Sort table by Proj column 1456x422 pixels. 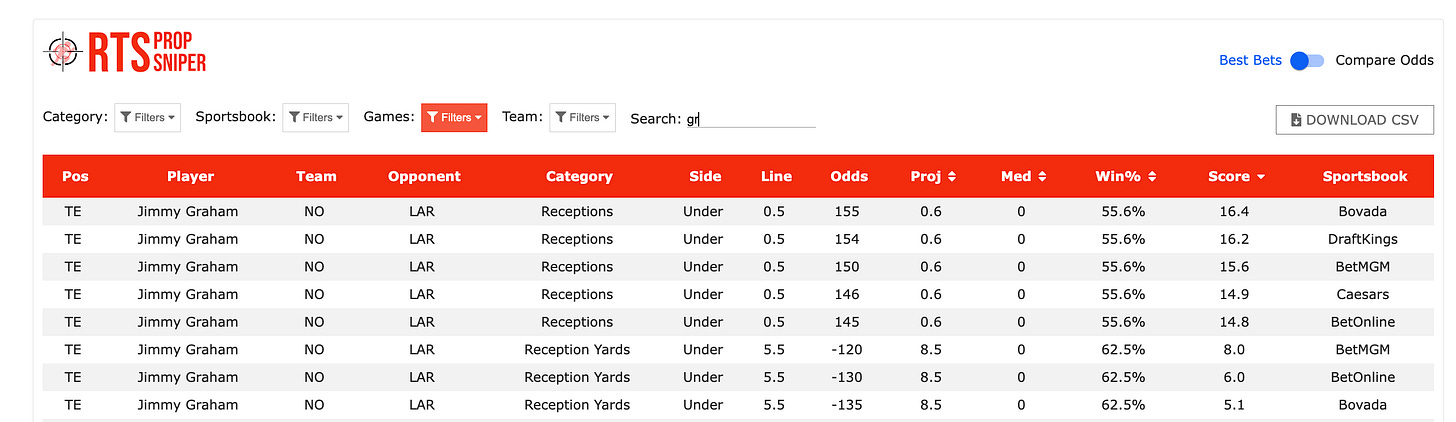tap(933, 177)
